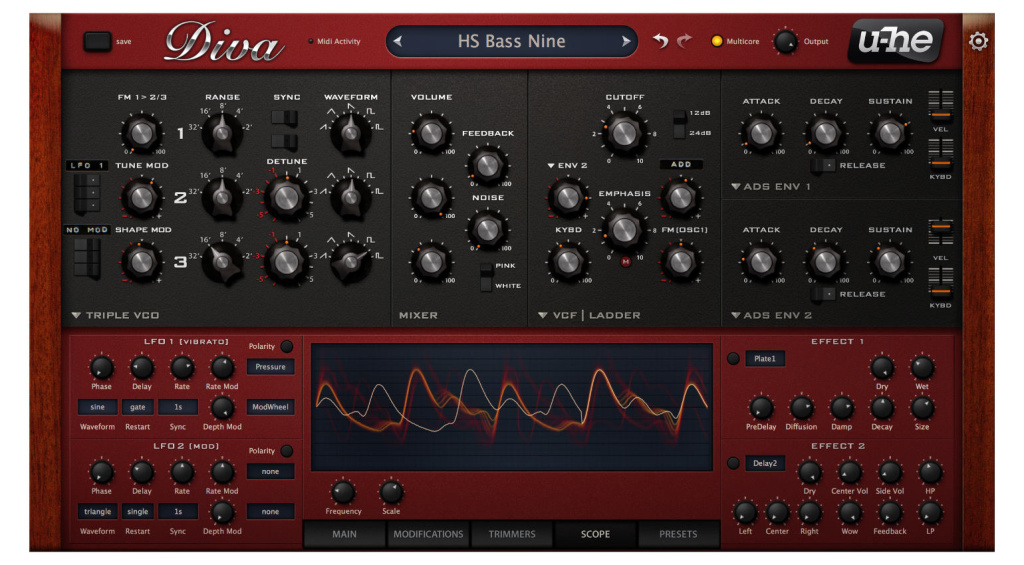Toggle the Multicore LED
This screenshot has width=1024, height=565.
(716, 41)
